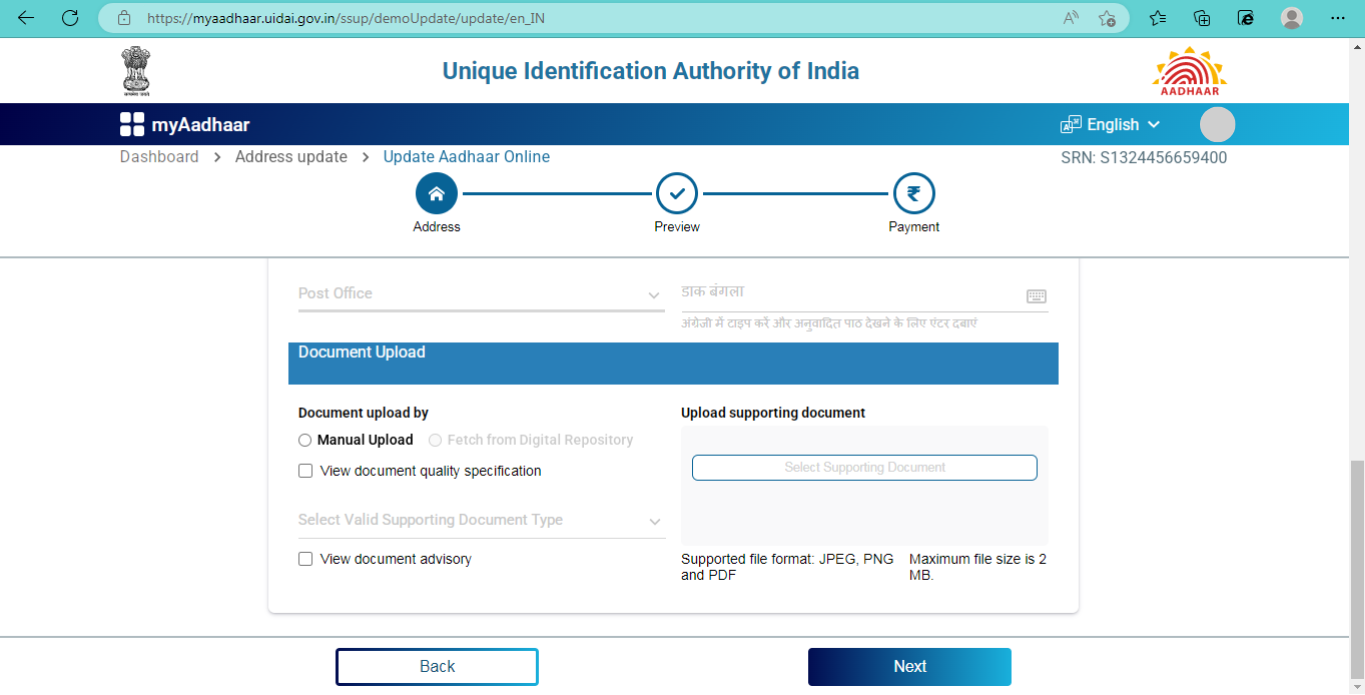Viewport: 1365px width, 695px height.
Task: Open the virtual keyboard icon in Hindi field
Action: (x=1036, y=296)
